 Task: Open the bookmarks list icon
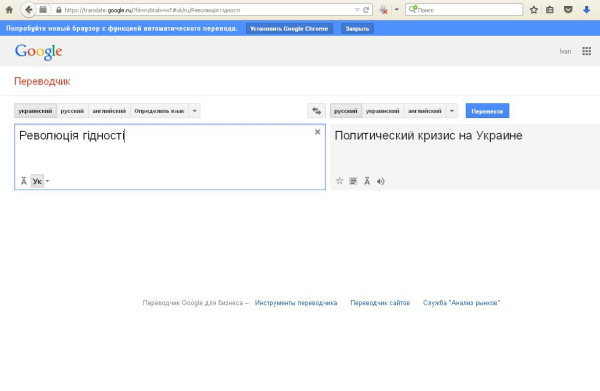550,10
